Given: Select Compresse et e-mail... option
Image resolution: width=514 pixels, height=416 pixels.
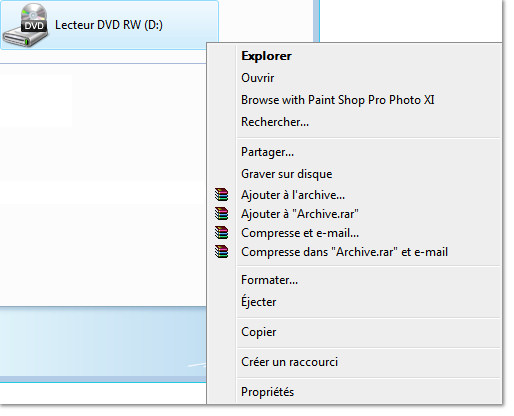Looking at the screenshot, I should coord(300,233).
